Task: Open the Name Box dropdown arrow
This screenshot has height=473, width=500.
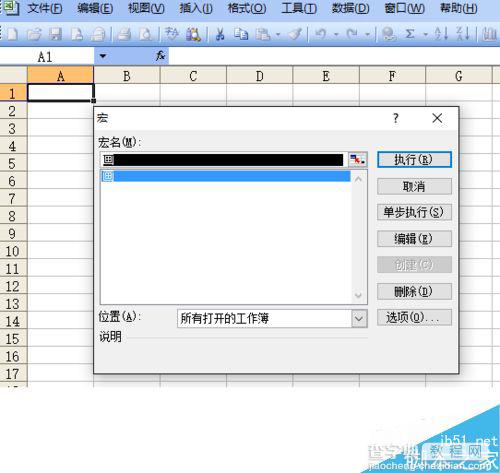Action: pyautogui.click(x=103, y=56)
